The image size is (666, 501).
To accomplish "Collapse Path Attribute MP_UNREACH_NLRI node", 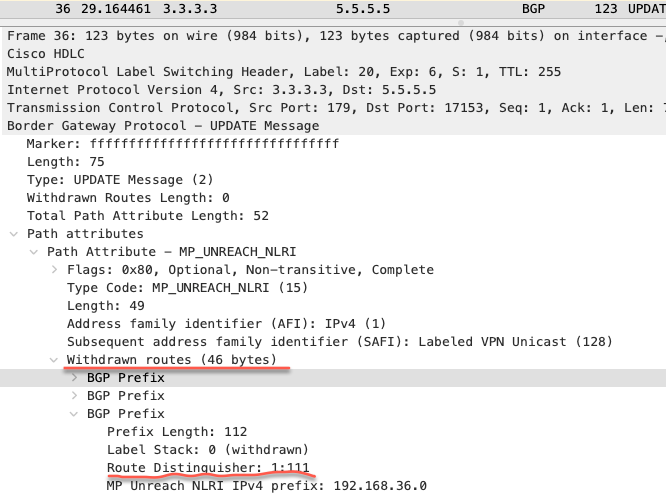I will pyautogui.click(x=34, y=252).
